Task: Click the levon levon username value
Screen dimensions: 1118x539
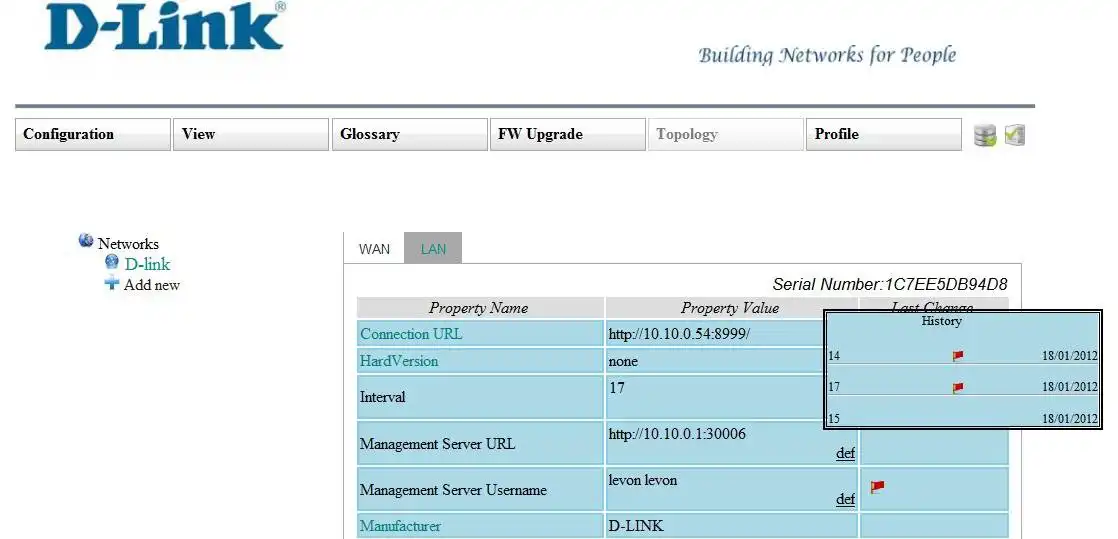Action: pyautogui.click(x=642, y=480)
